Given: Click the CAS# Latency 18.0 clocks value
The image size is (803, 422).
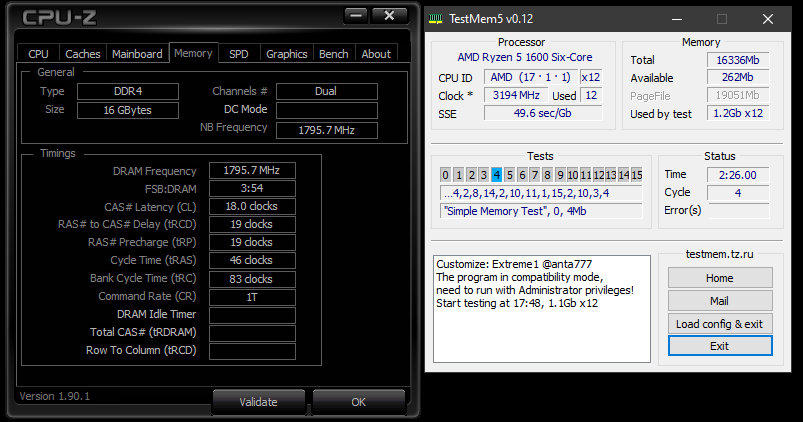Looking at the screenshot, I should click(x=252, y=206).
